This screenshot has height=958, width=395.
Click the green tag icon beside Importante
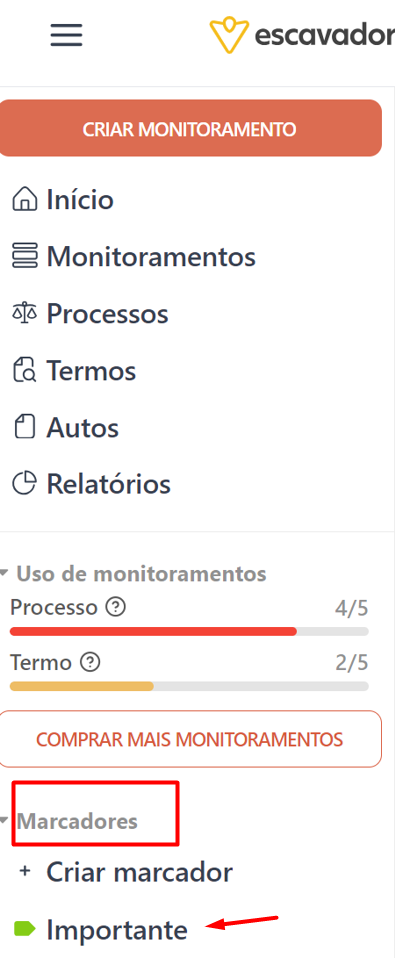click(24, 930)
